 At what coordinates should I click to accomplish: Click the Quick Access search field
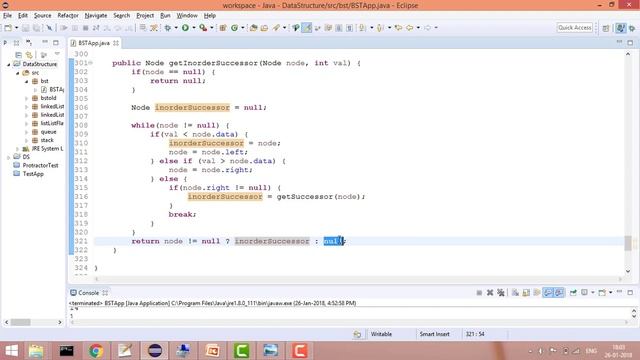pos(575,28)
